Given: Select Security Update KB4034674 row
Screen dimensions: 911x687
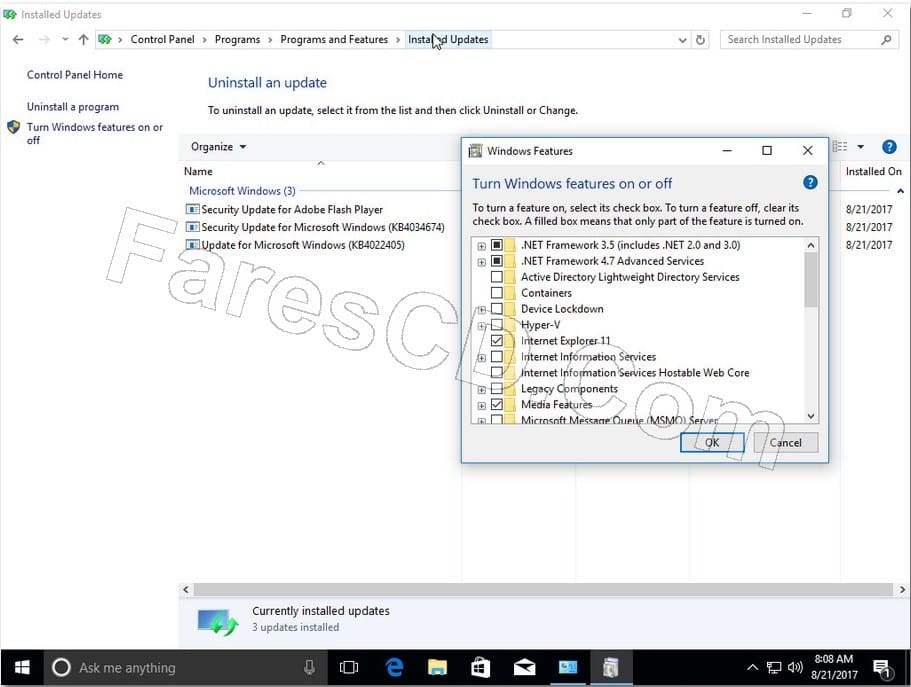Looking at the screenshot, I should coord(322,227).
